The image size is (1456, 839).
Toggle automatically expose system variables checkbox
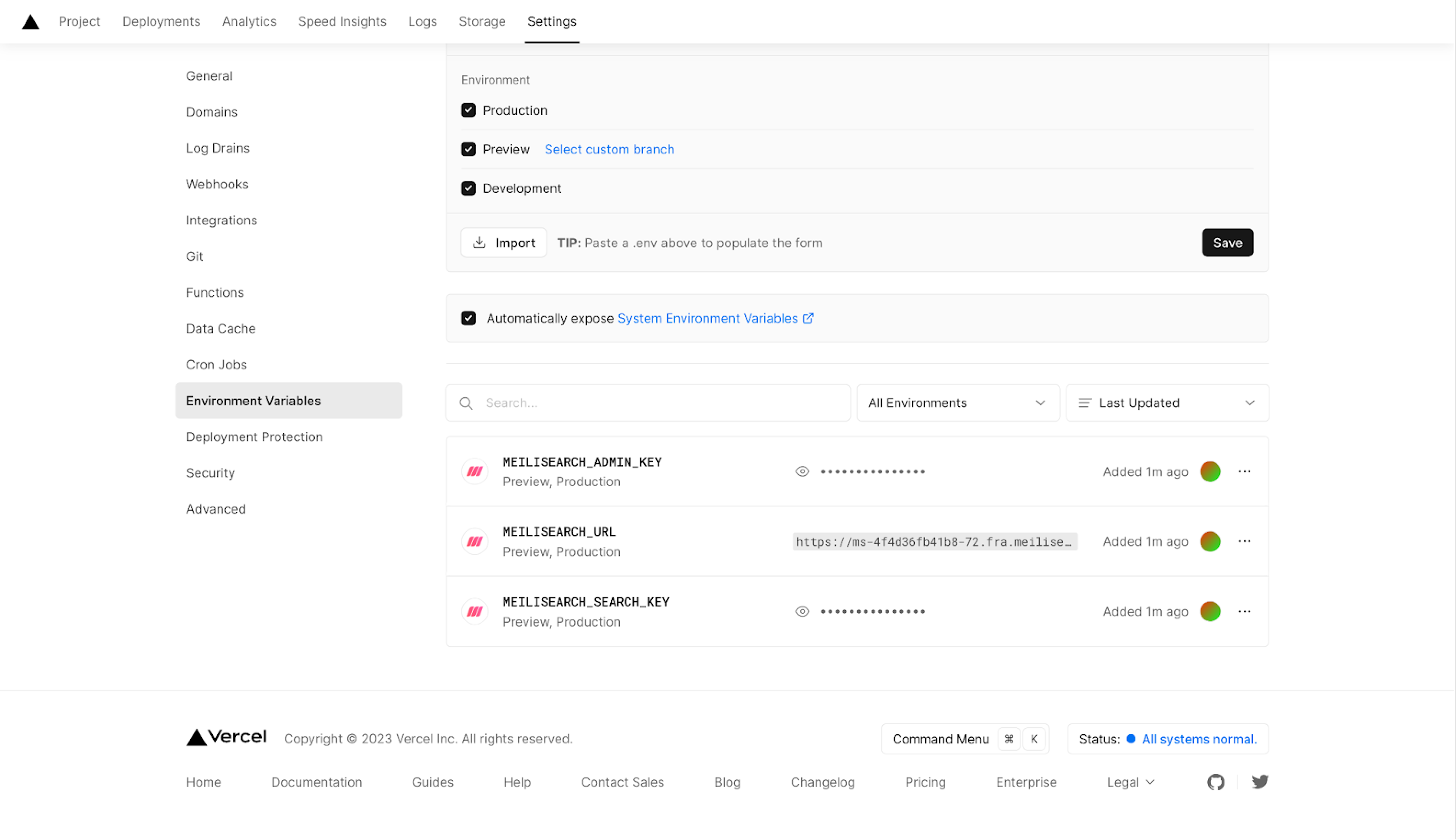tap(468, 318)
